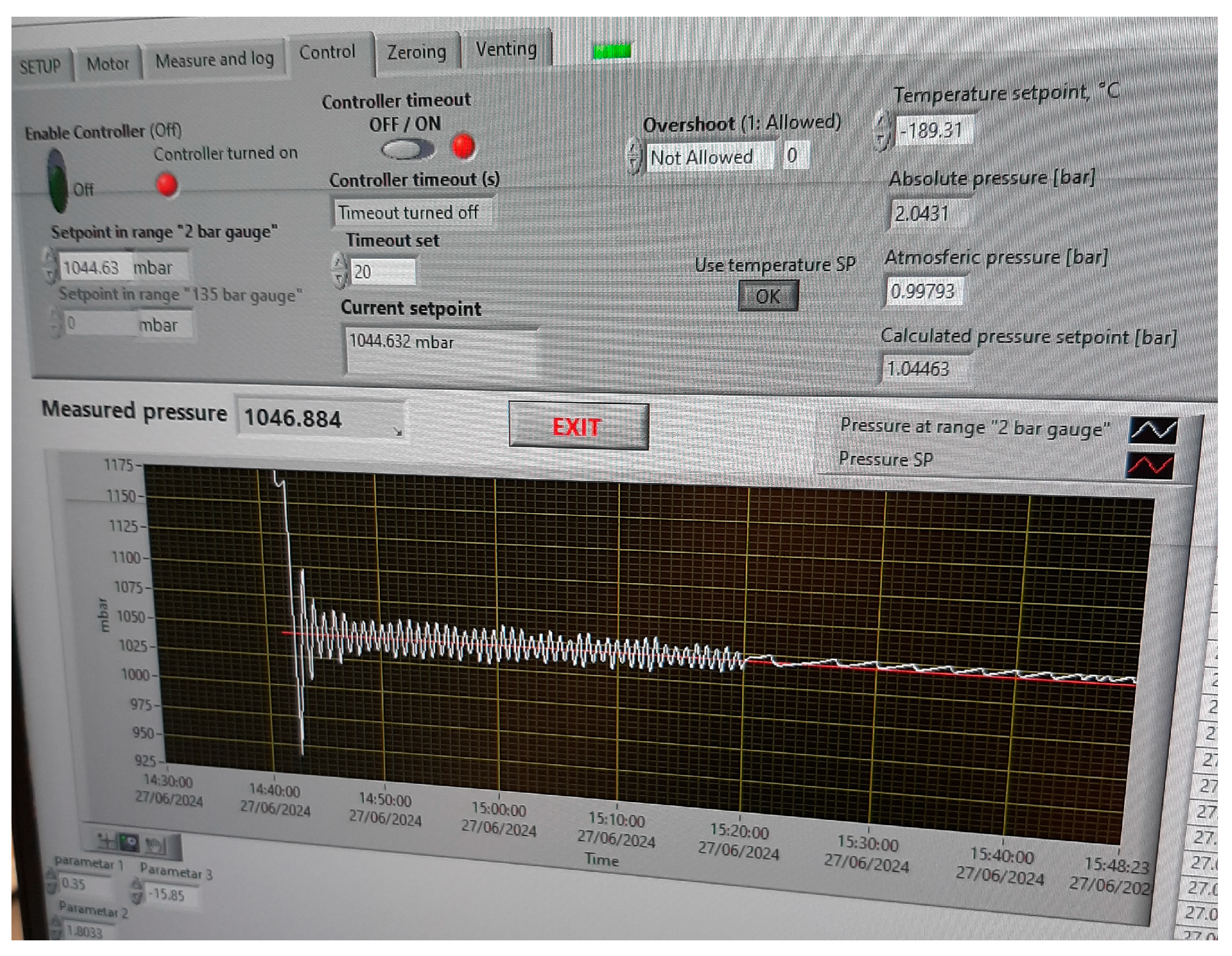Click the red Controller turned on indicator
Screen dimensions: 1232x956
(x=166, y=185)
